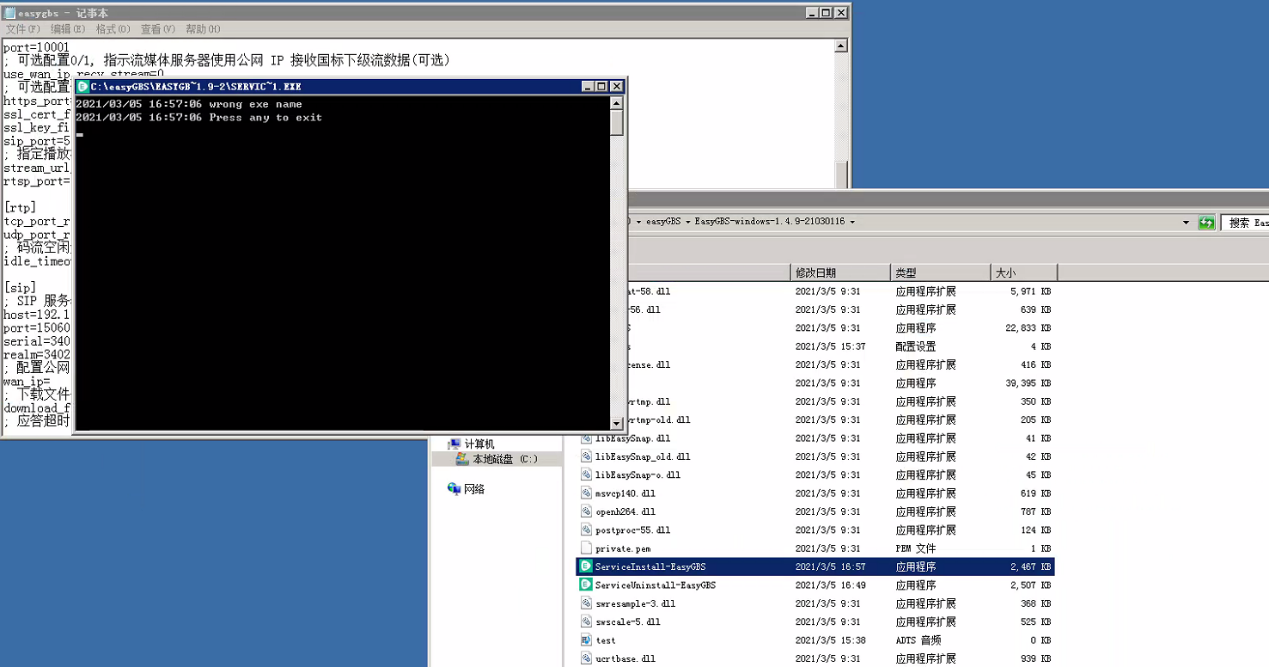Click the ServiceInstall-EasyGBS file icon
The image size is (1269, 667).
pyautogui.click(x=586, y=566)
